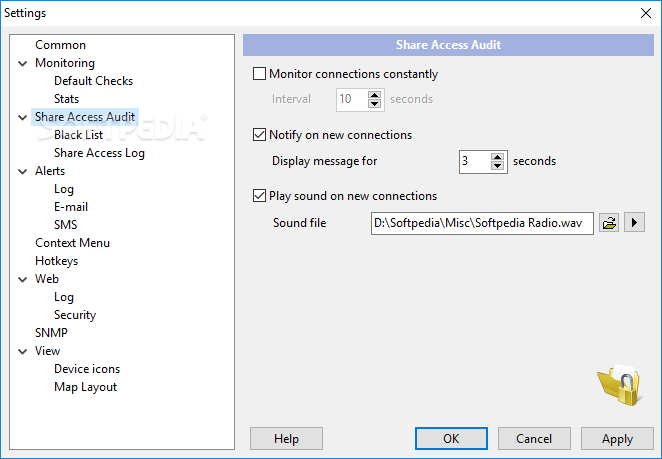Open Device icons settings
This screenshot has width=662, height=459.
pyautogui.click(x=87, y=369)
